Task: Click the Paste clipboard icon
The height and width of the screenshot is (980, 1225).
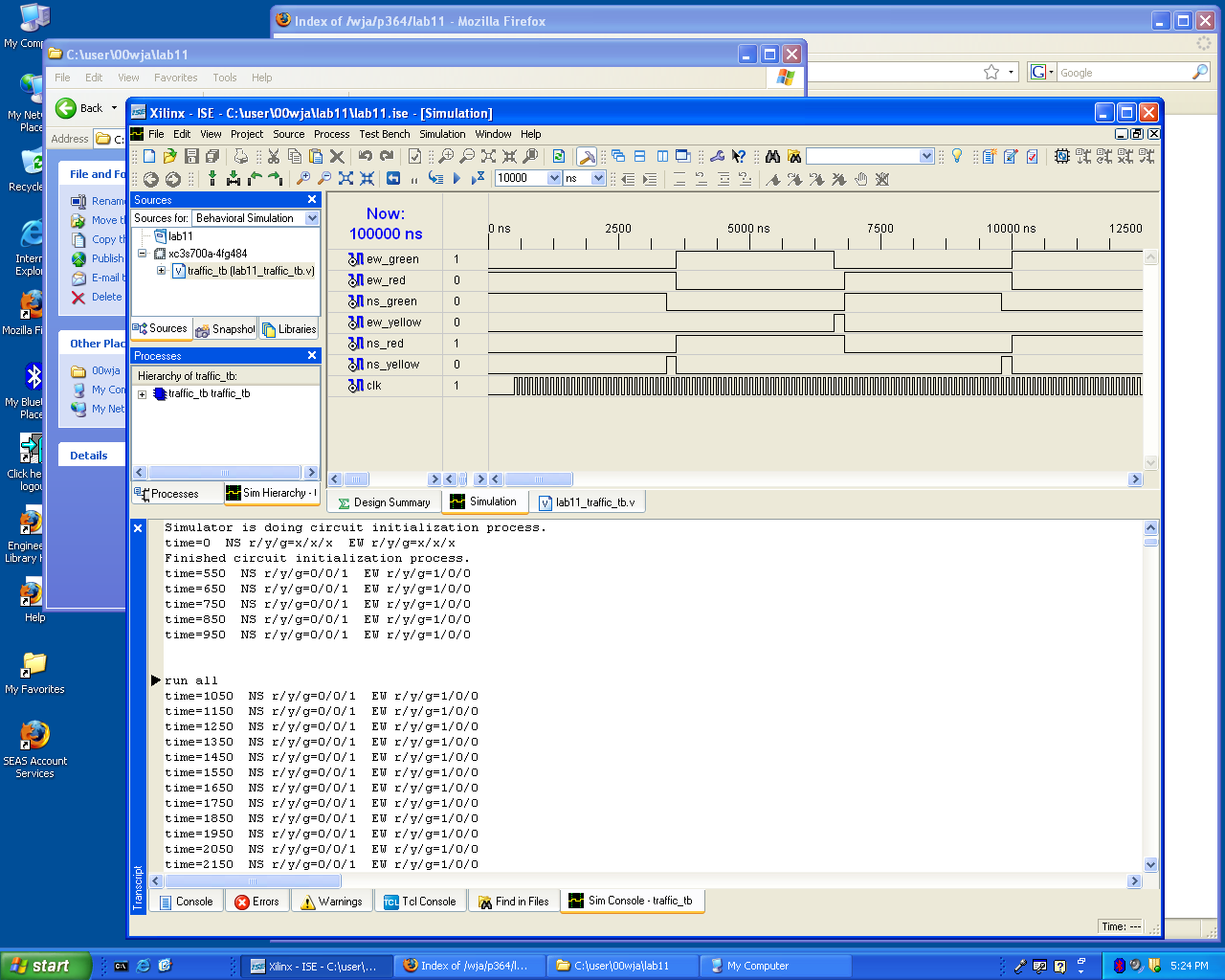Action: tap(316, 156)
